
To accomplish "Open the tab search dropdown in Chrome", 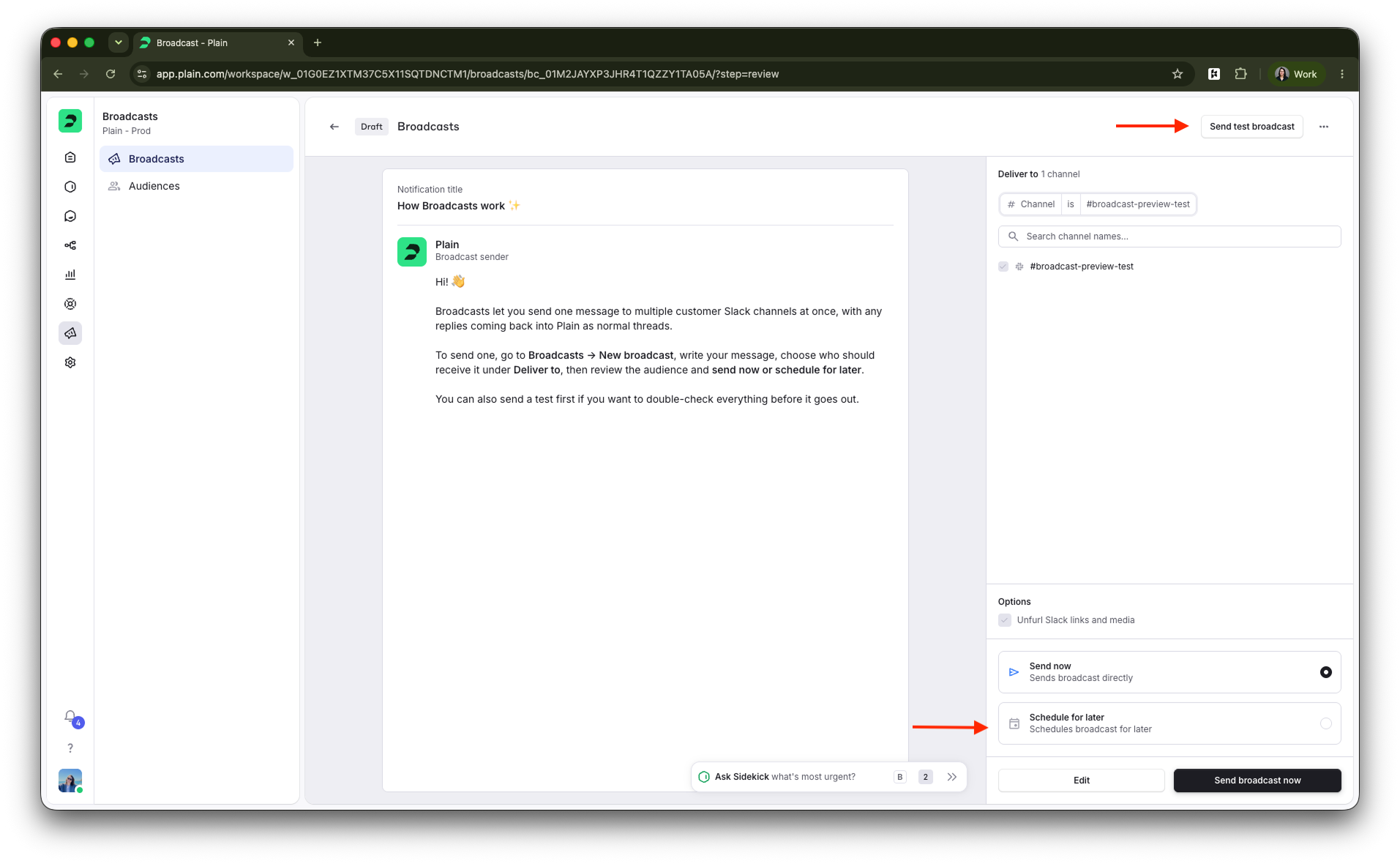I will (118, 42).
